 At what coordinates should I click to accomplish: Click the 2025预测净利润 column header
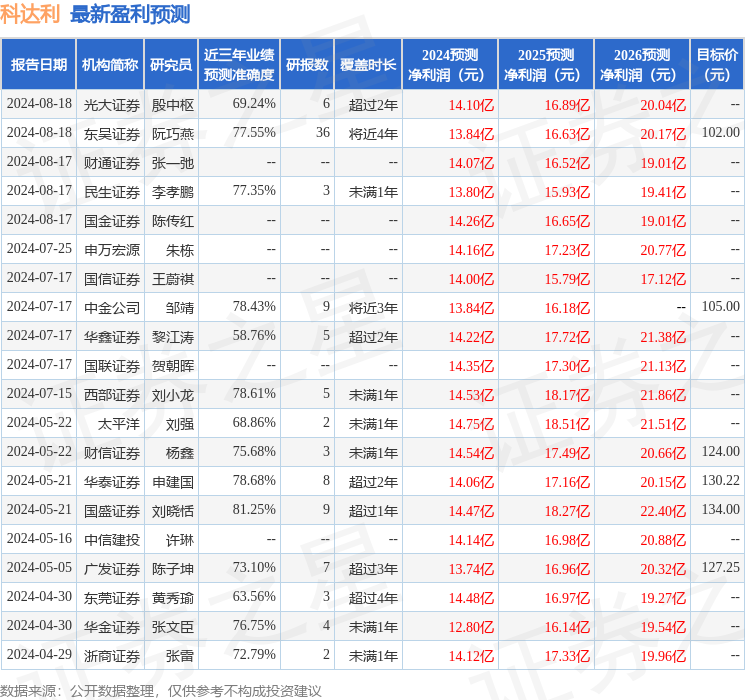[546, 65]
